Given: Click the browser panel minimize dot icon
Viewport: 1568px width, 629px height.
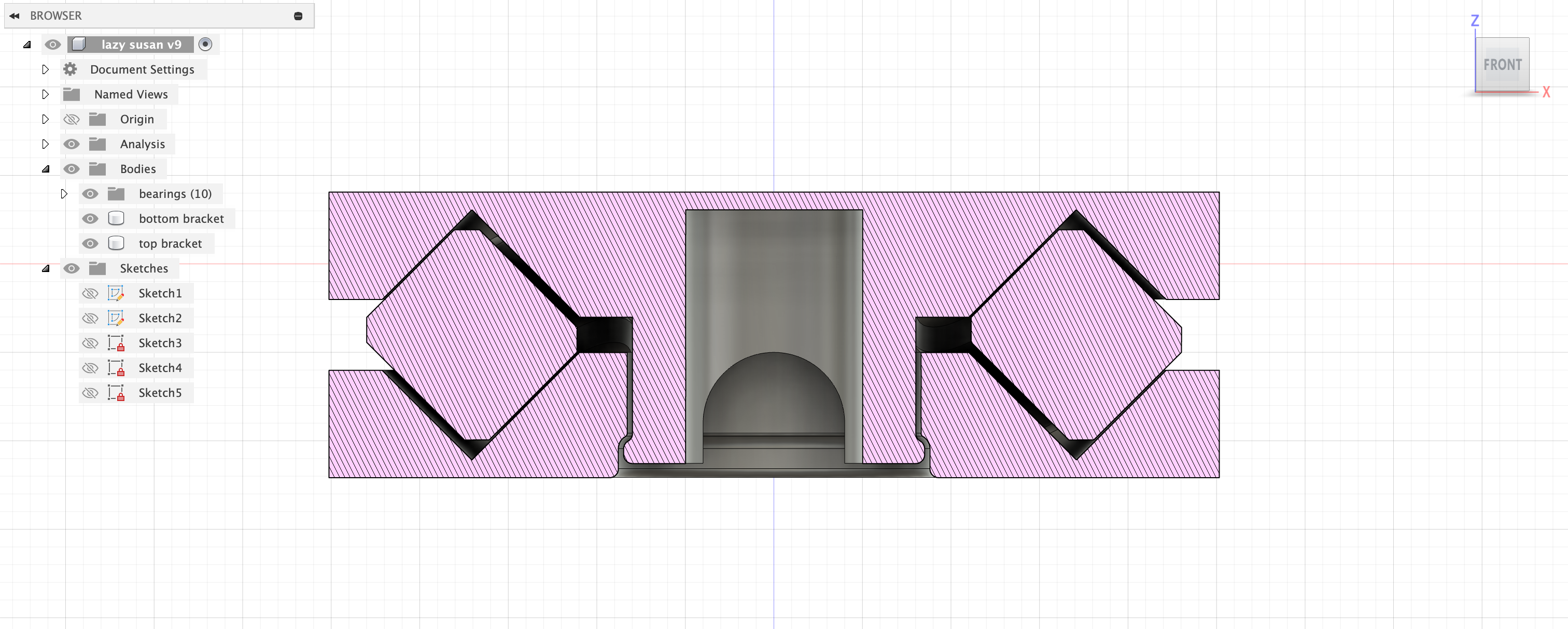Looking at the screenshot, I should click(298, 16).
